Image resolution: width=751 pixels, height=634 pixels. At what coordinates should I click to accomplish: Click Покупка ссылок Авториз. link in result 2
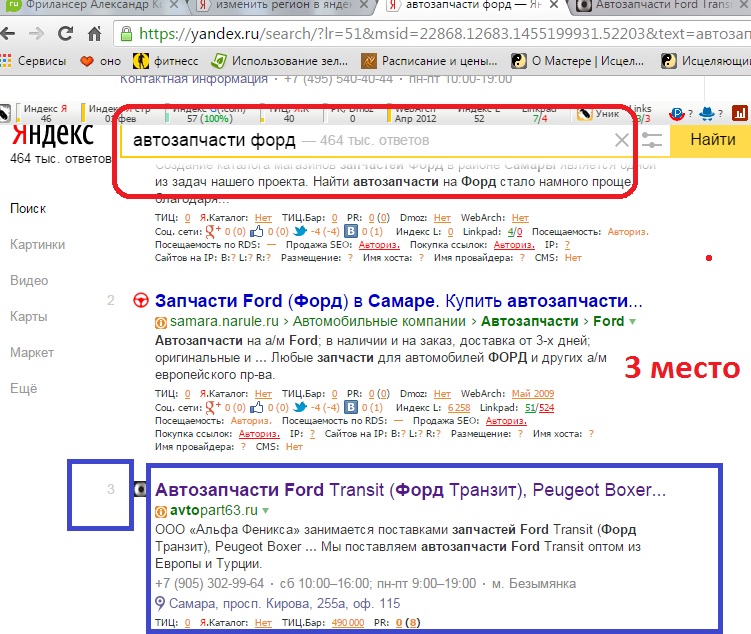pyautogui.click(x=259, y=434)
